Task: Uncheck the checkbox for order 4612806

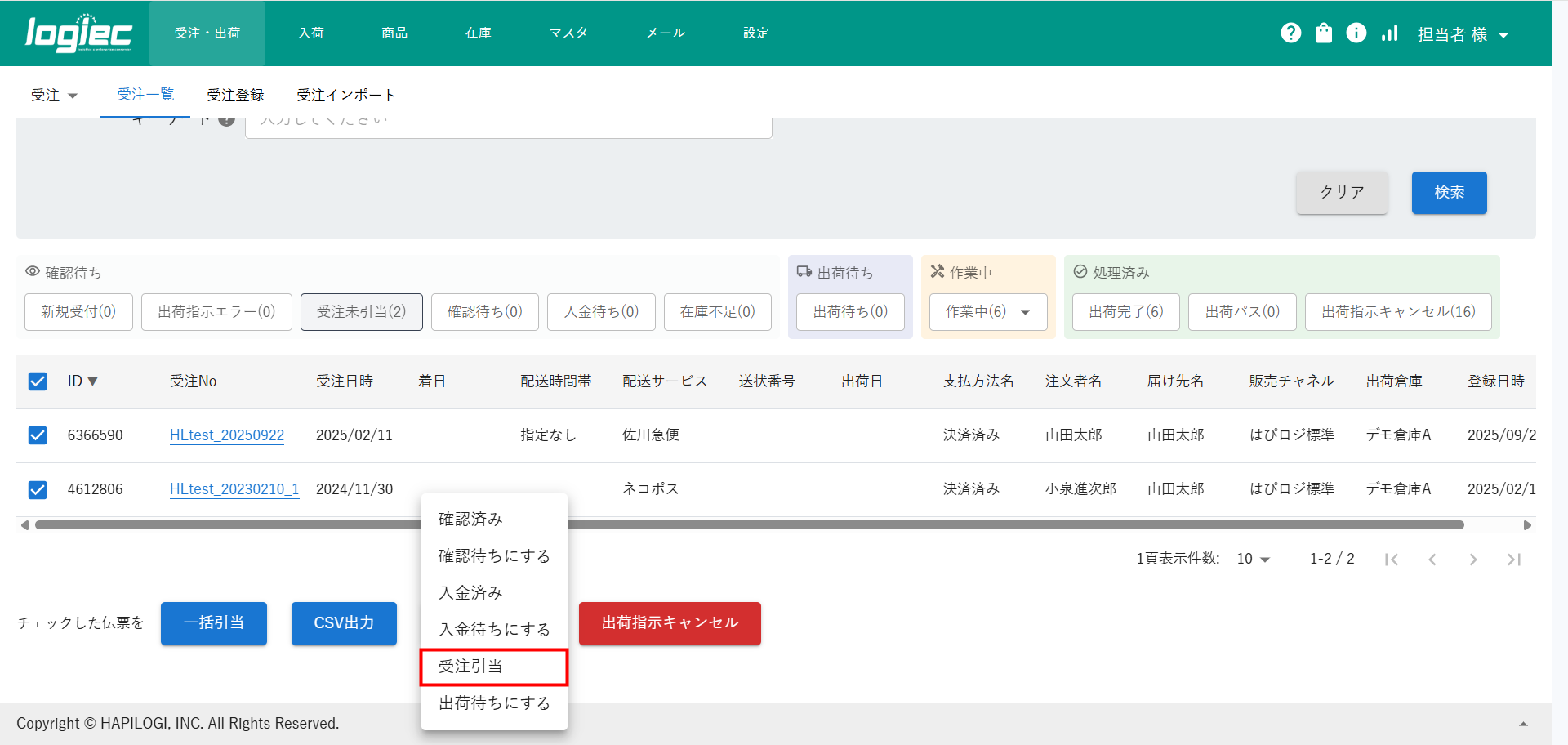Action: pyautogui.click(x=38, y=489)
